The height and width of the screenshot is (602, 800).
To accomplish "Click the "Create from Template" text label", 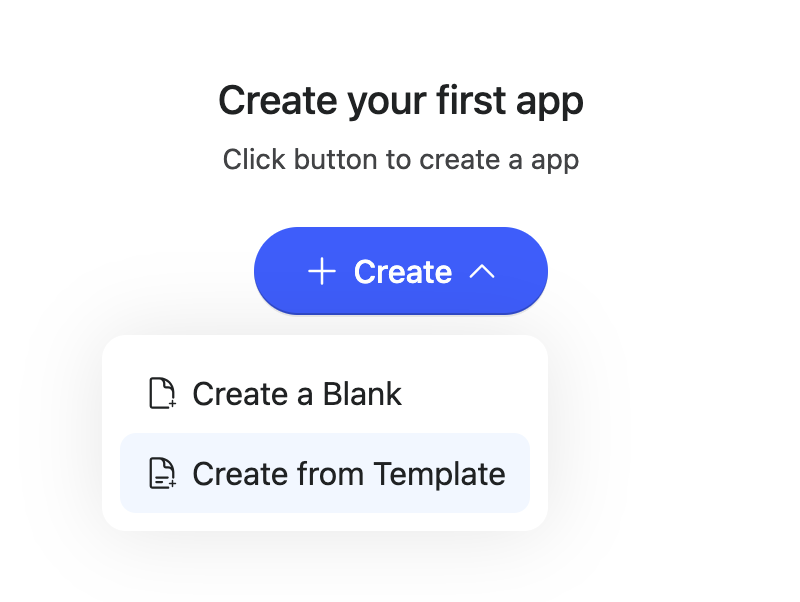I will (348, 473).
